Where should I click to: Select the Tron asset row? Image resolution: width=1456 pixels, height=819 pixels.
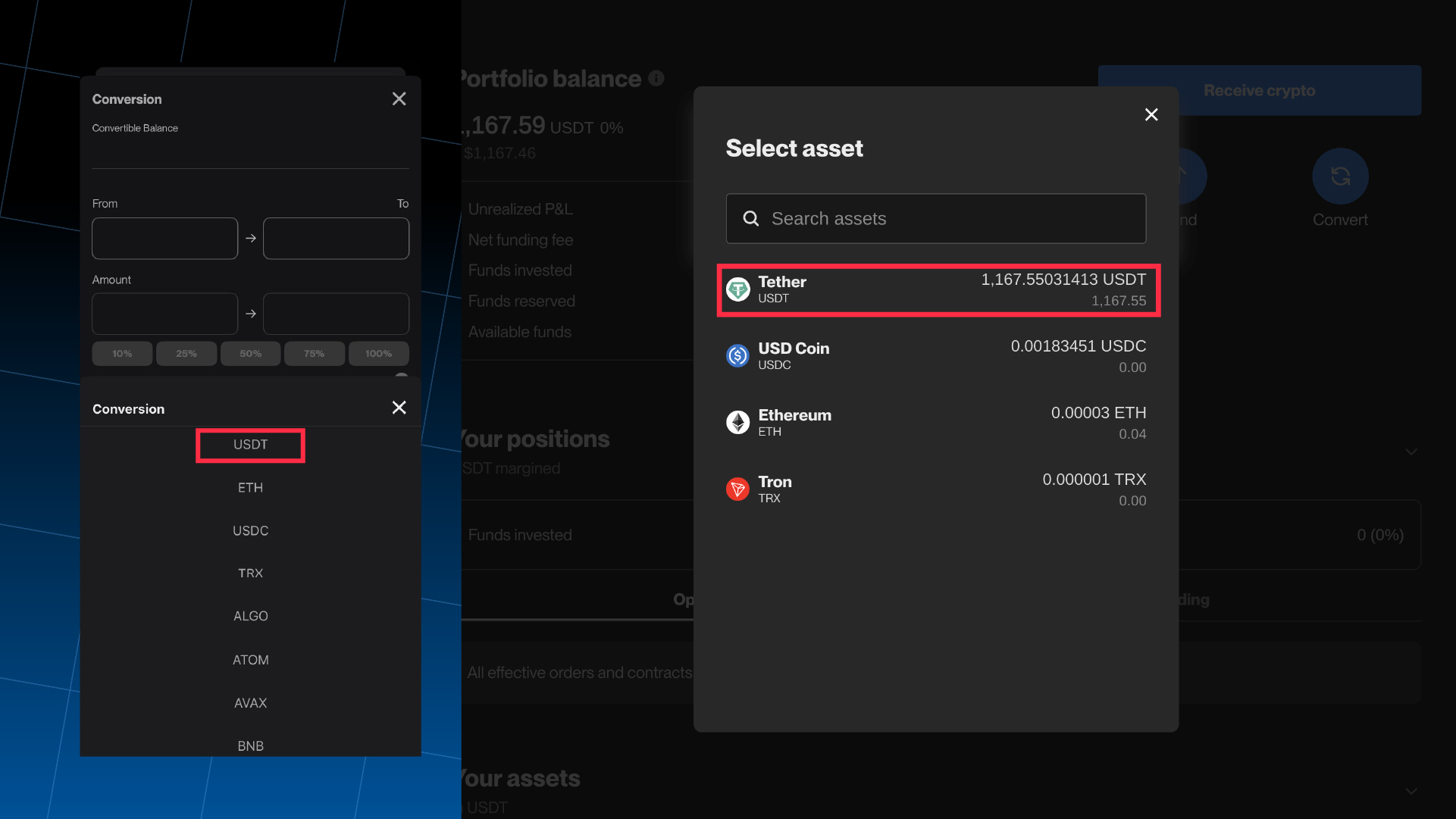pyautogui.click(x=935, y=489)
